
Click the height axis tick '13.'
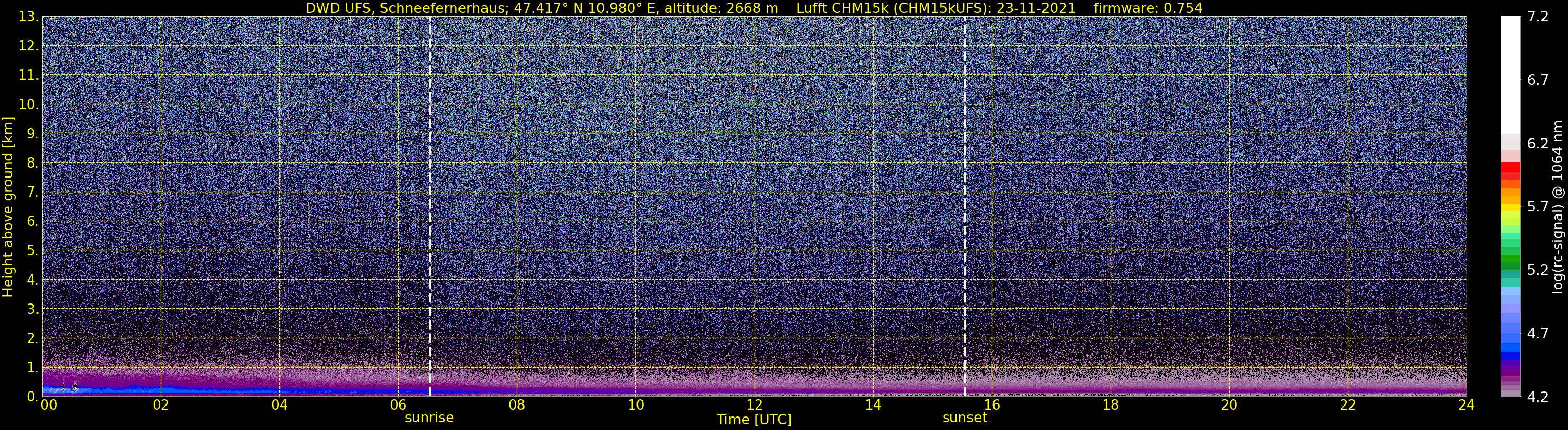click(x=29, y=17)
